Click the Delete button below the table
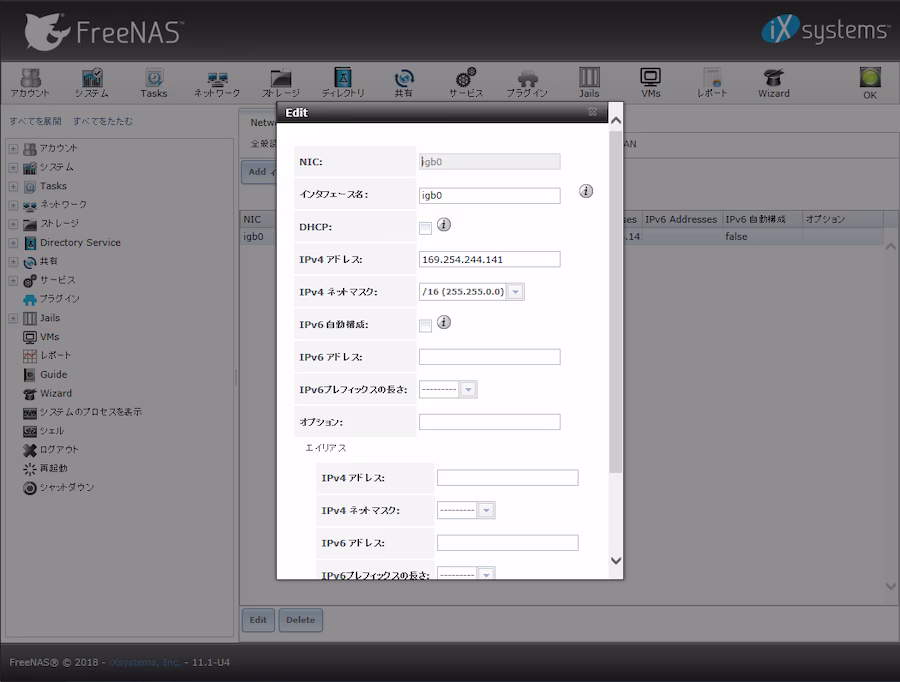This screenshot has height=682, width=900. 300,620
